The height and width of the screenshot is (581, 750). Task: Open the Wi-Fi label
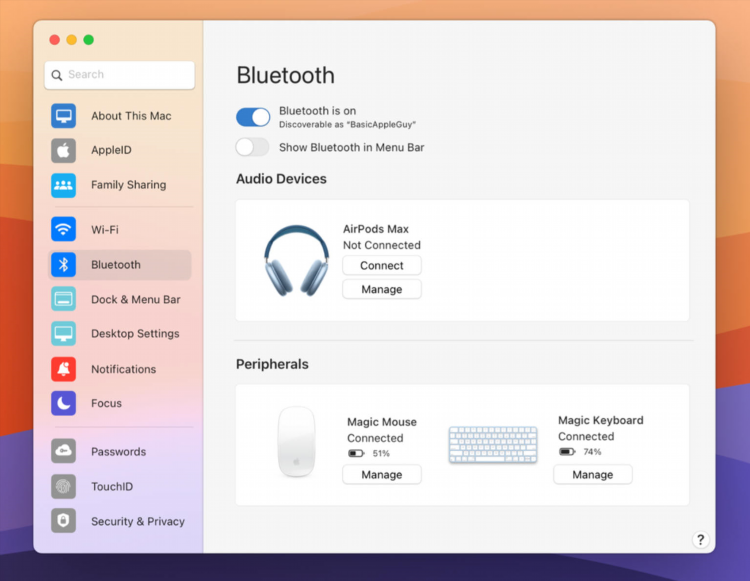pyautogui.click(x=105, y=230)
